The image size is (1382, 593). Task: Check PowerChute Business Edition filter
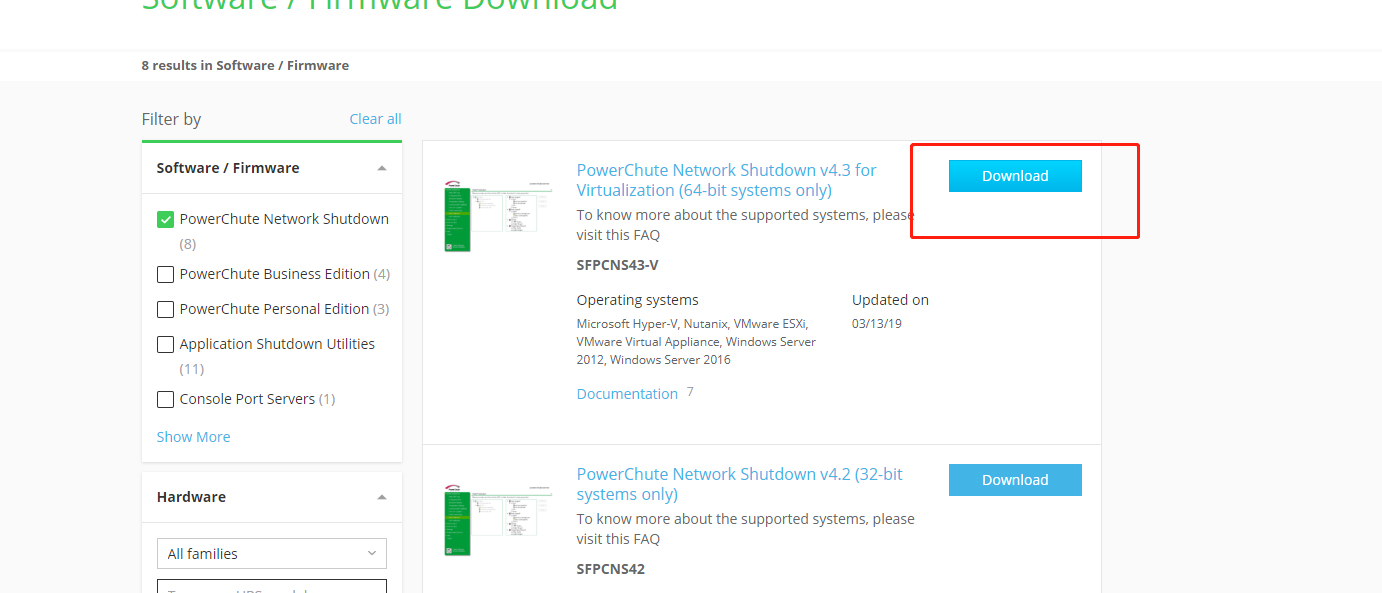pyautogui.click(x=166, y=275)
